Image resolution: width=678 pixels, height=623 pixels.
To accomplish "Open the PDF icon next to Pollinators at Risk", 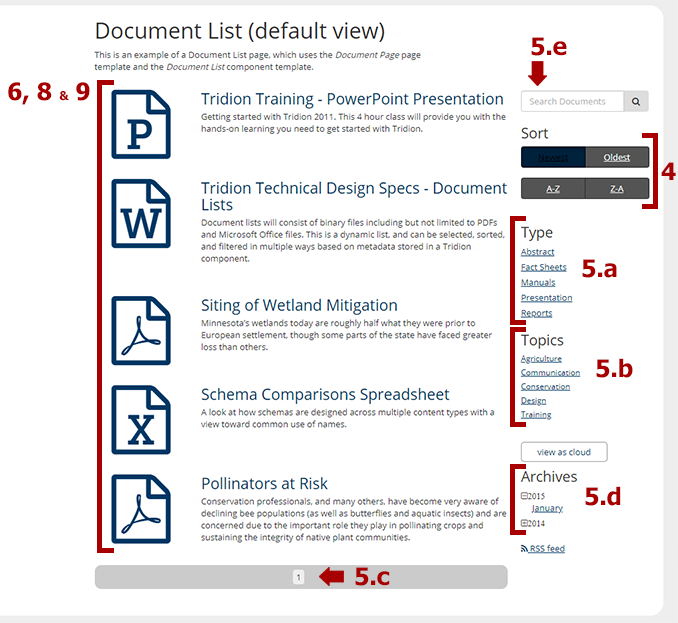I will (x=141, y=511).
